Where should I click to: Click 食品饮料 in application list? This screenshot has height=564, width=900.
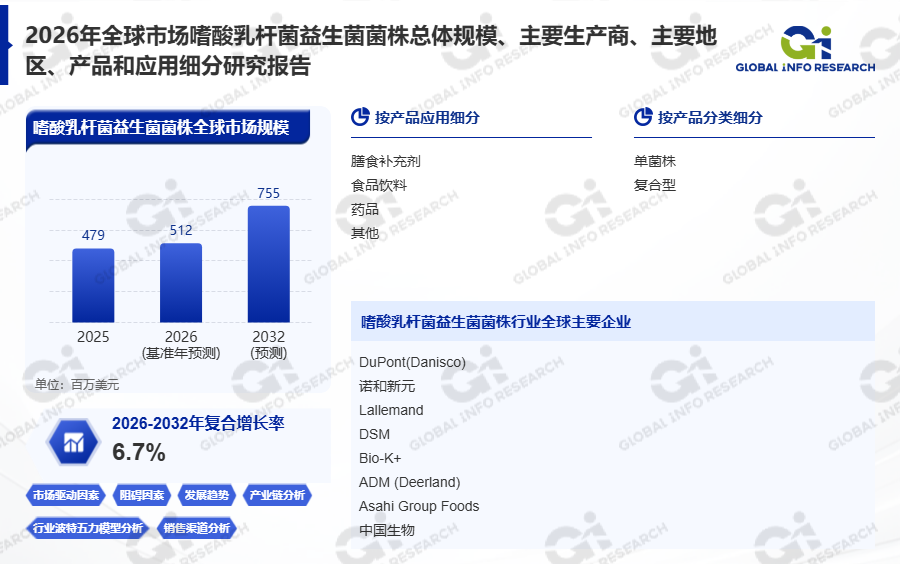[x=379, y=185]
